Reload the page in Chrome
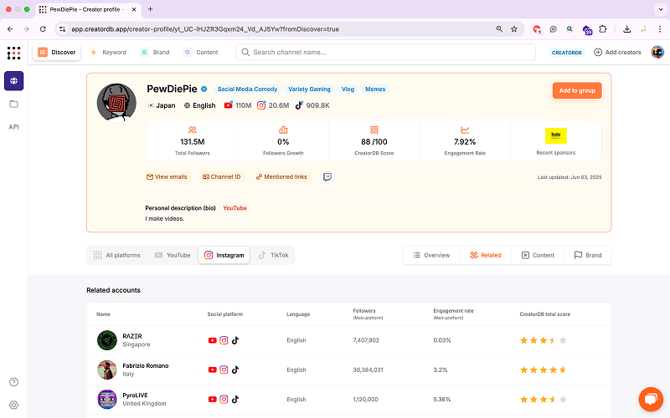Screen dimensions: 670x418 pos(43,29)
